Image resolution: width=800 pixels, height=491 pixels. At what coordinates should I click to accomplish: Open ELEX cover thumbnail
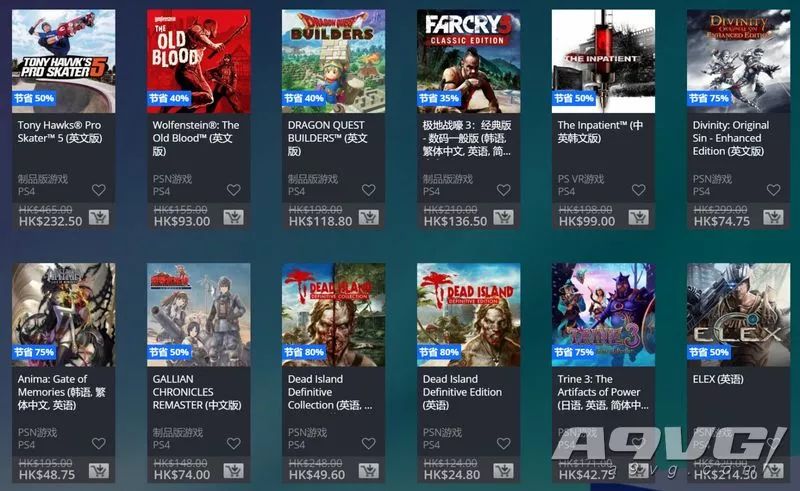click(738, 314)
